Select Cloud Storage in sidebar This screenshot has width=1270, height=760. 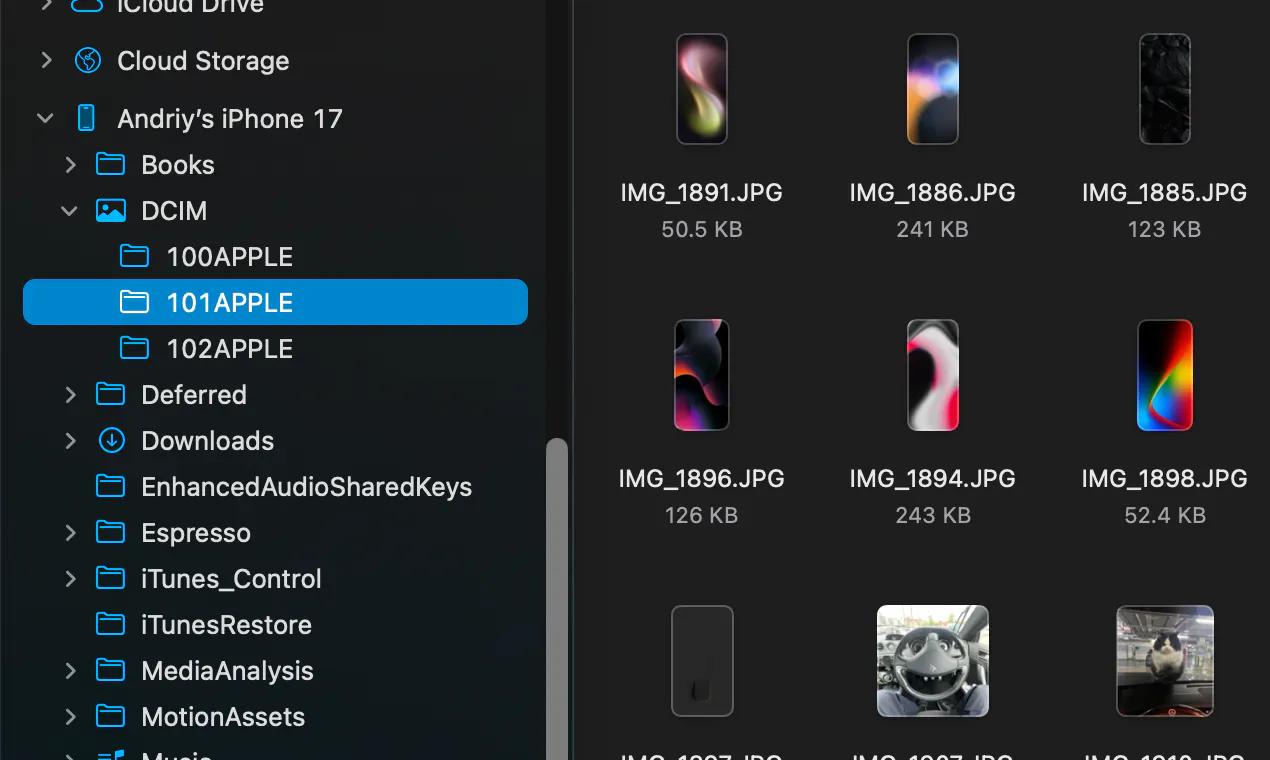(x=203, y=61)
